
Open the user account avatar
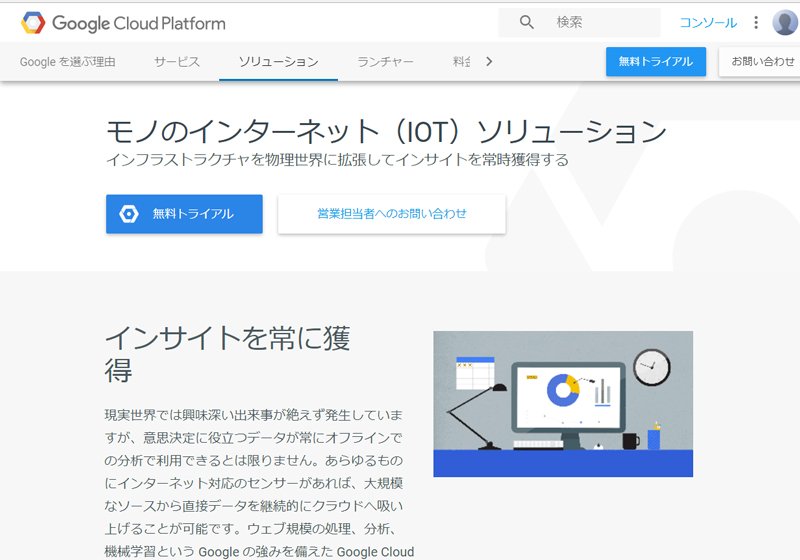click(x=785, y=22)
